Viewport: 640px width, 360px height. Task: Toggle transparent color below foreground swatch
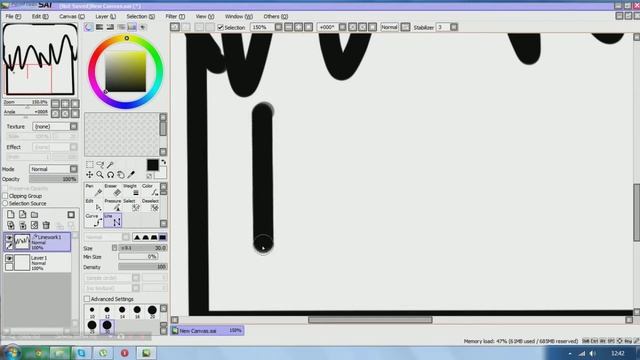click(149, 176)
